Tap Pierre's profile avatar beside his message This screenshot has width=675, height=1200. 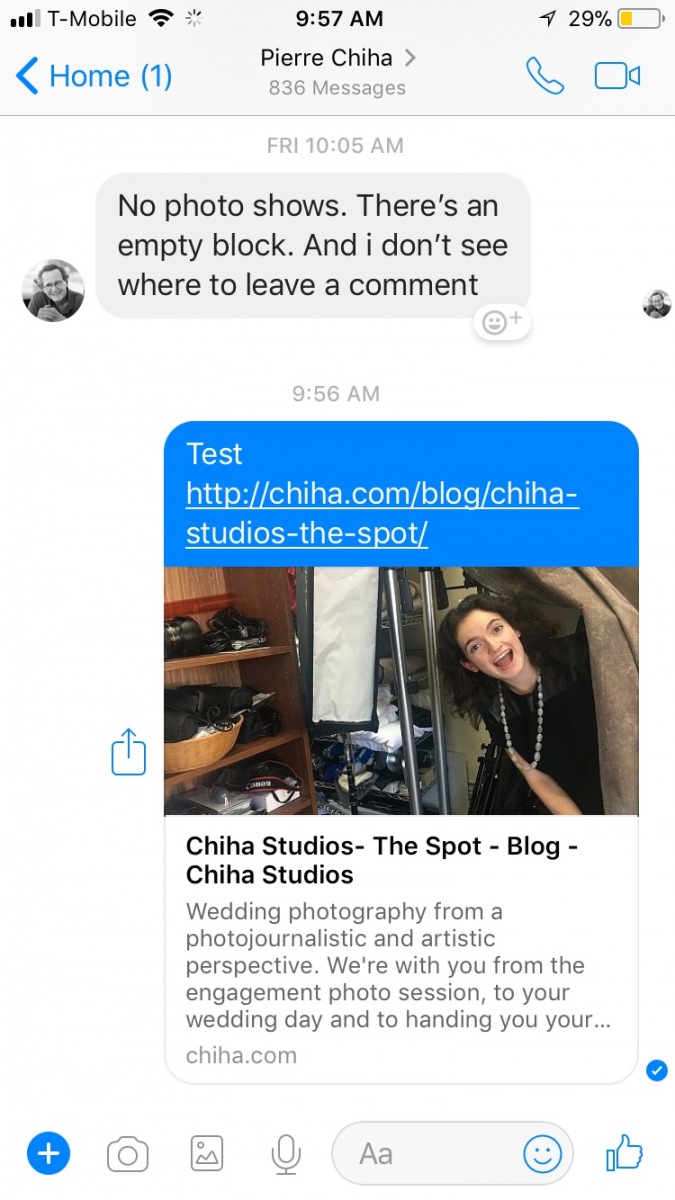[53, 290]
